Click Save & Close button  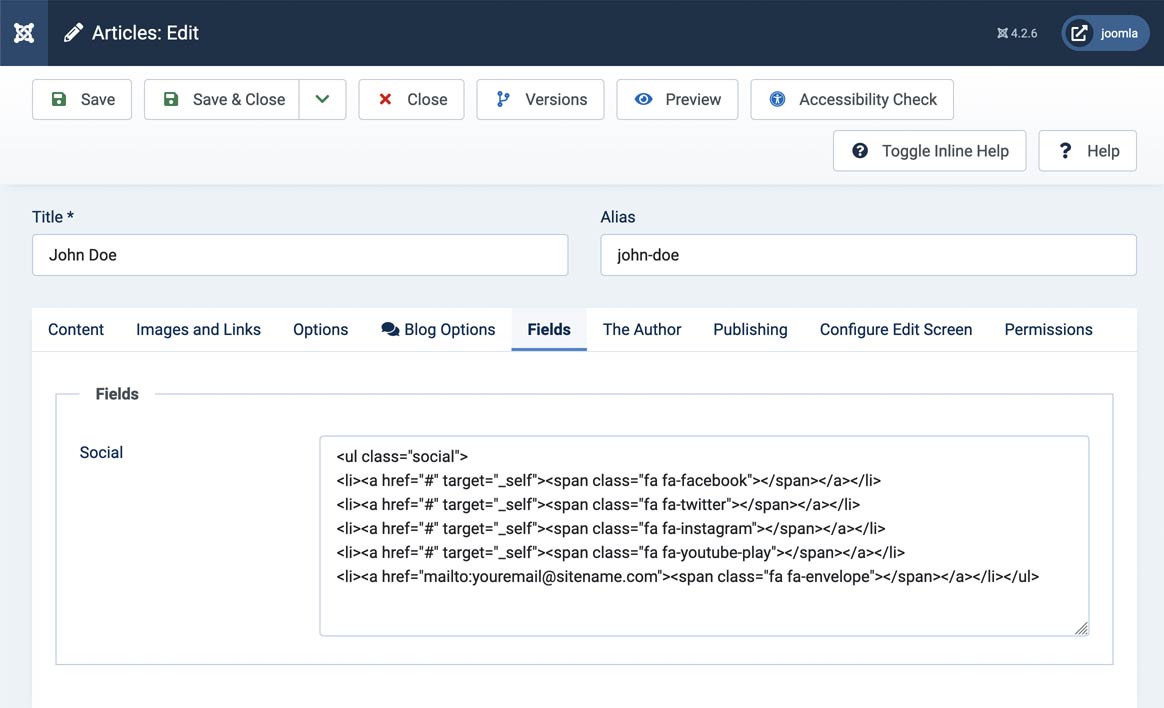tap(222, 100)
